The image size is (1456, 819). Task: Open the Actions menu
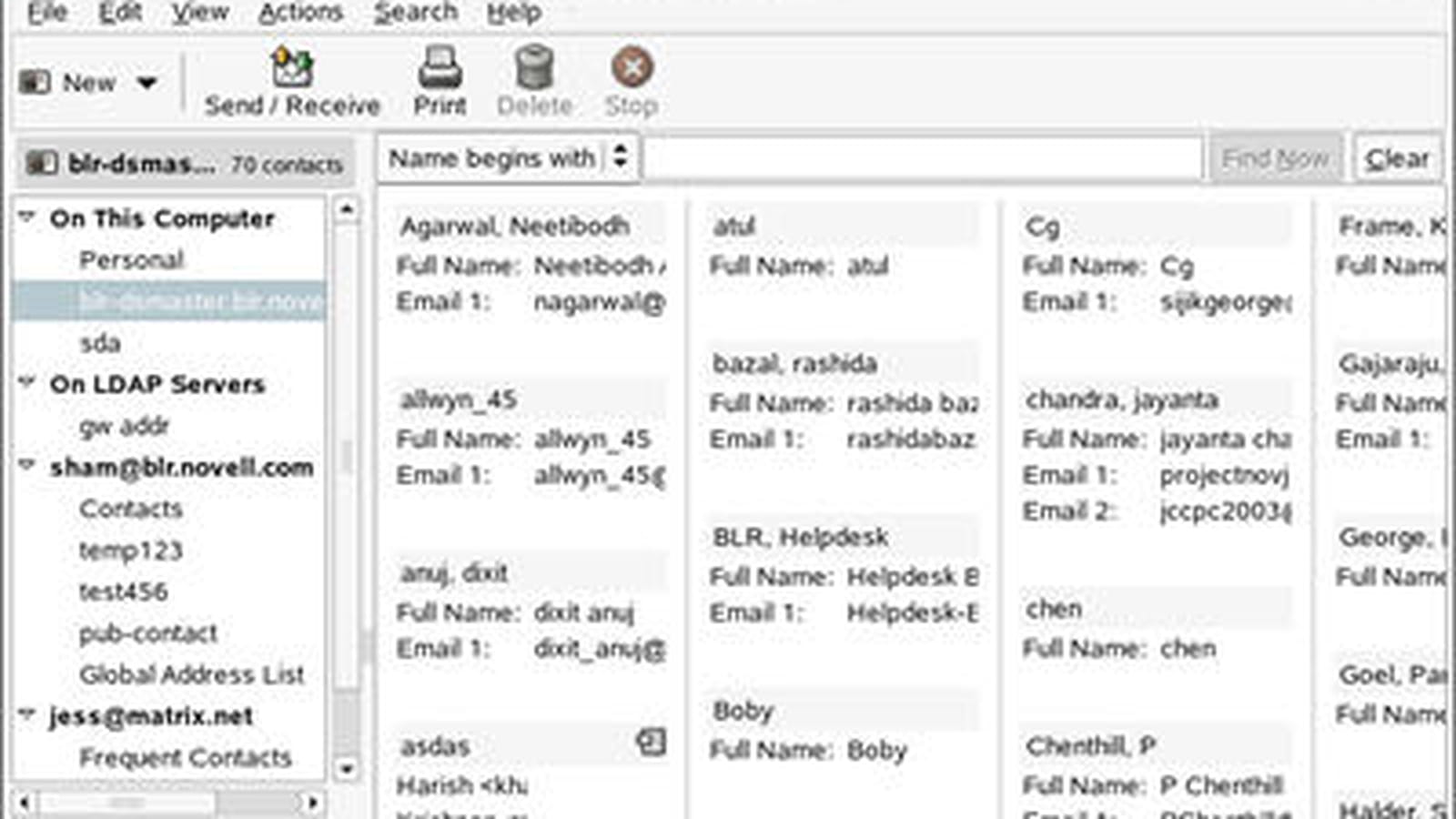click(x=300, y=13)
